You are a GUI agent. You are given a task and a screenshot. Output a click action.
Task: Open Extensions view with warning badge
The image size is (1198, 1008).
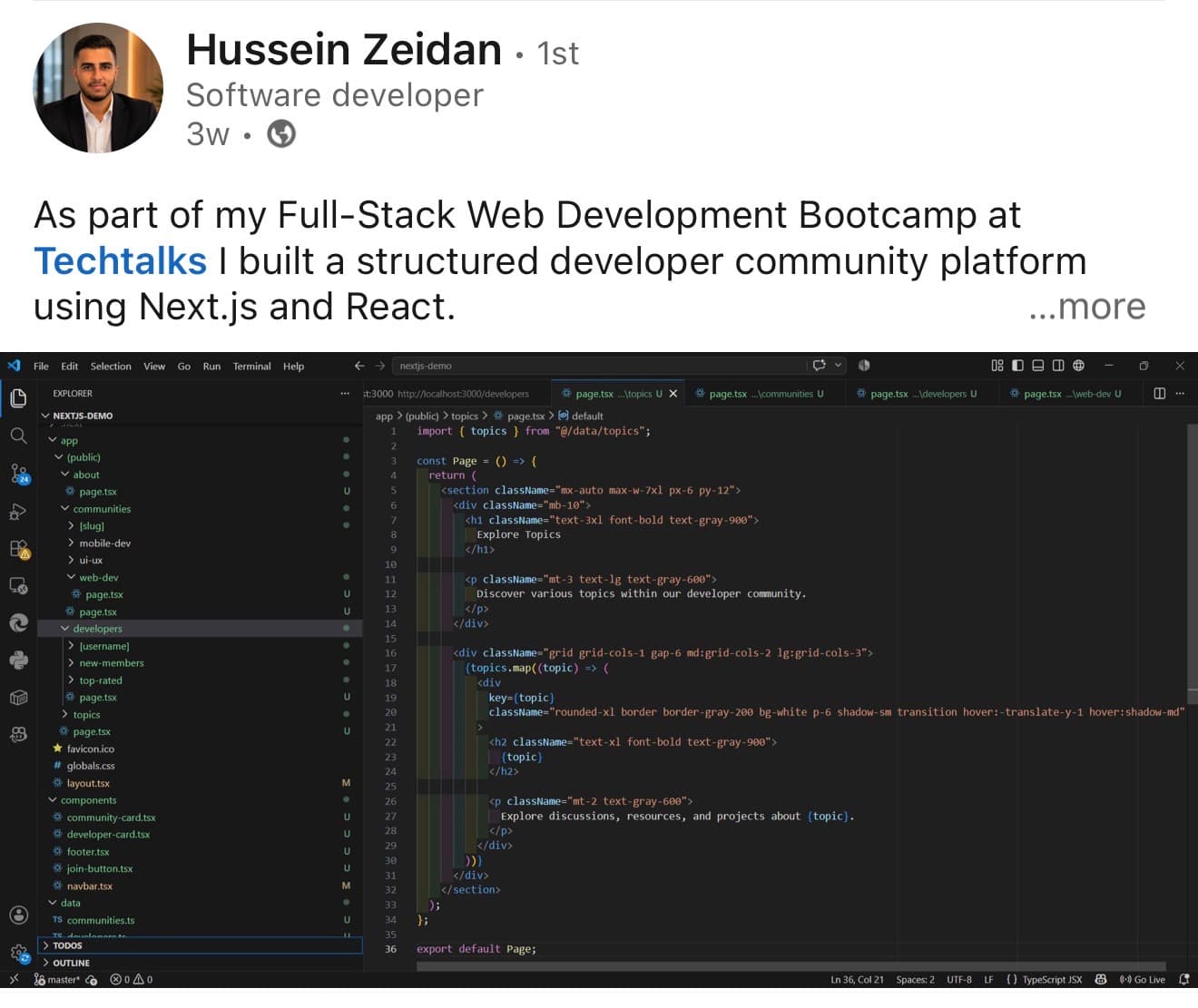coord(19,549)
